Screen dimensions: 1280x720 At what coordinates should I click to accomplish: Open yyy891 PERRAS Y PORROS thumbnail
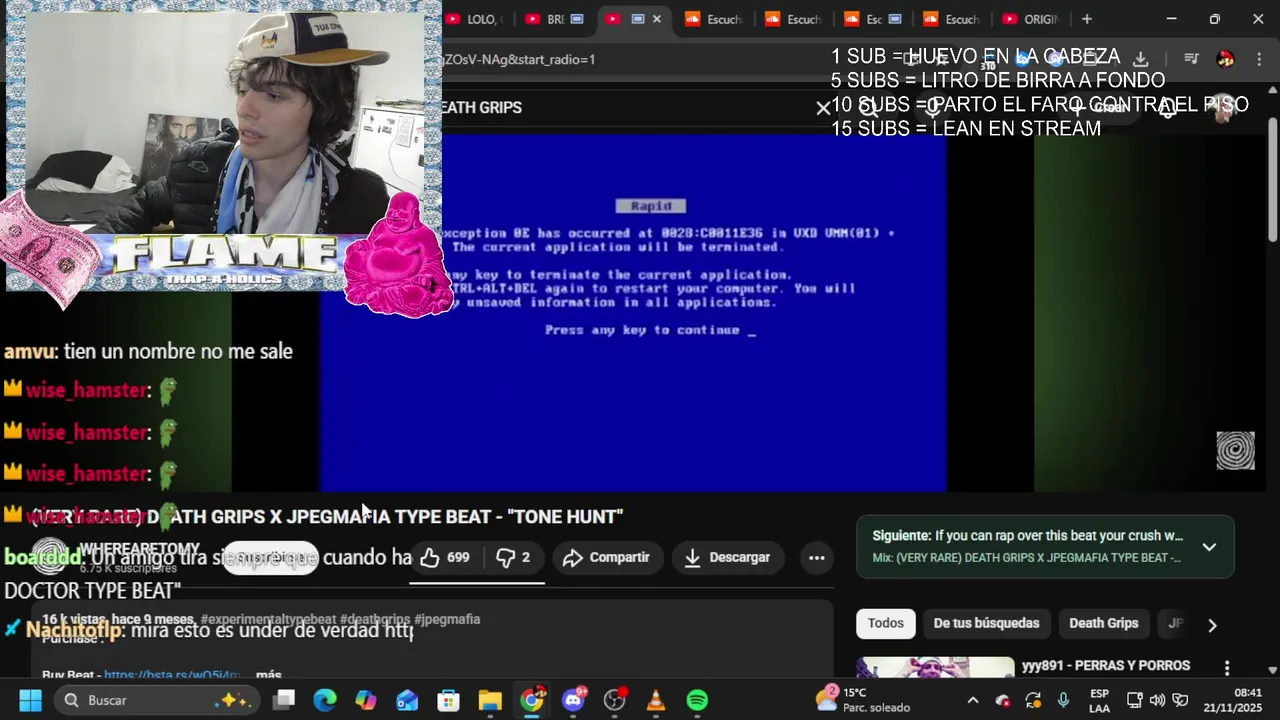935,668
